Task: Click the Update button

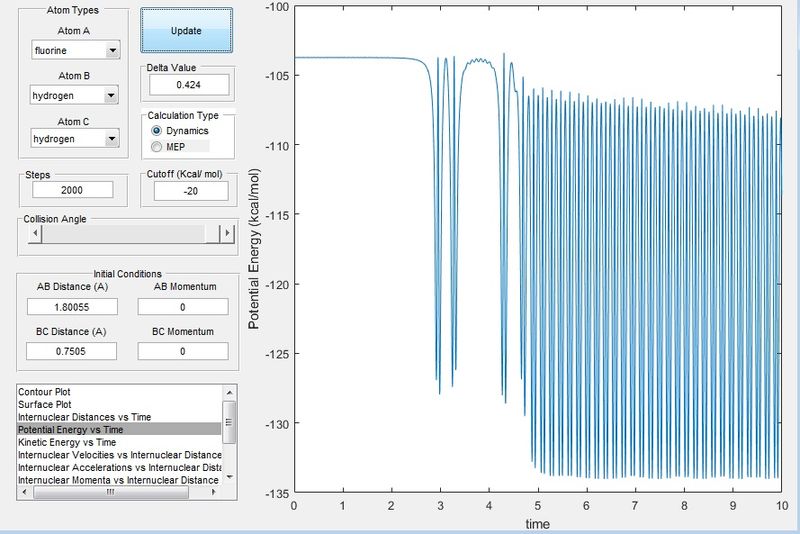Action: point(186,31)
